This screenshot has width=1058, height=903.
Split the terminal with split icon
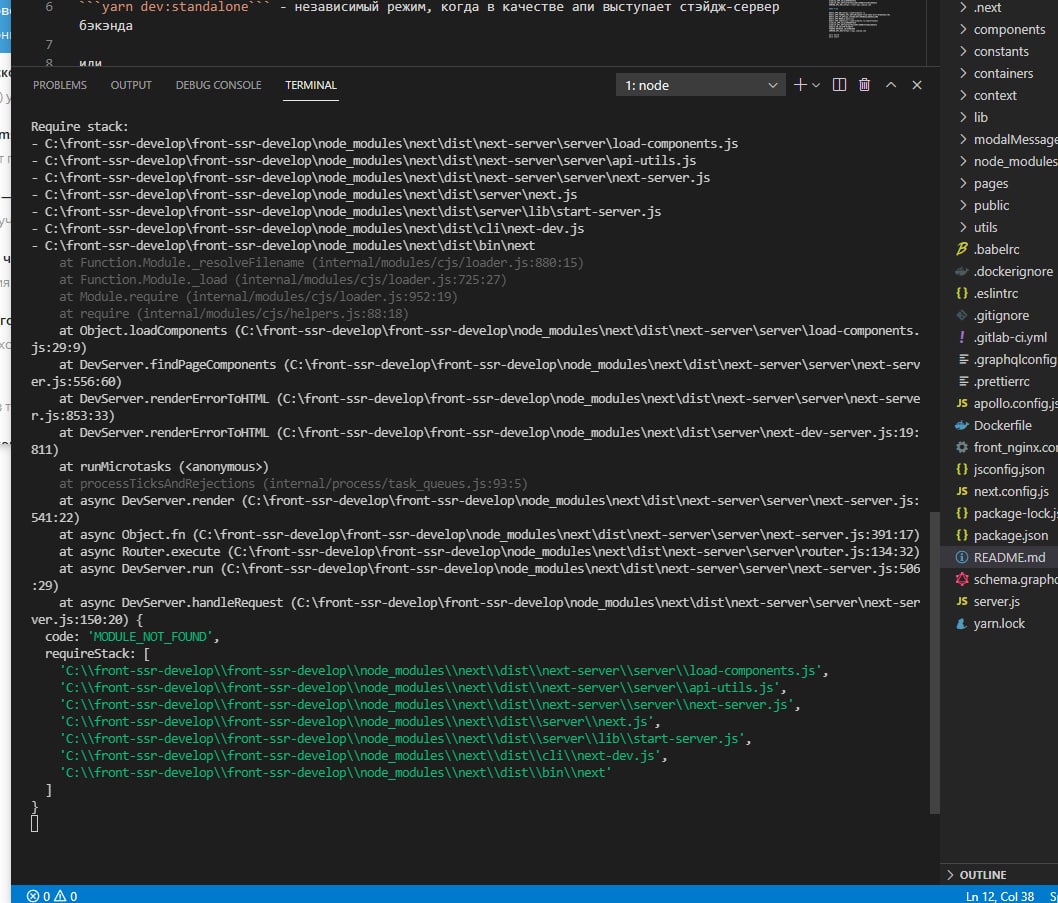[840, 86]
